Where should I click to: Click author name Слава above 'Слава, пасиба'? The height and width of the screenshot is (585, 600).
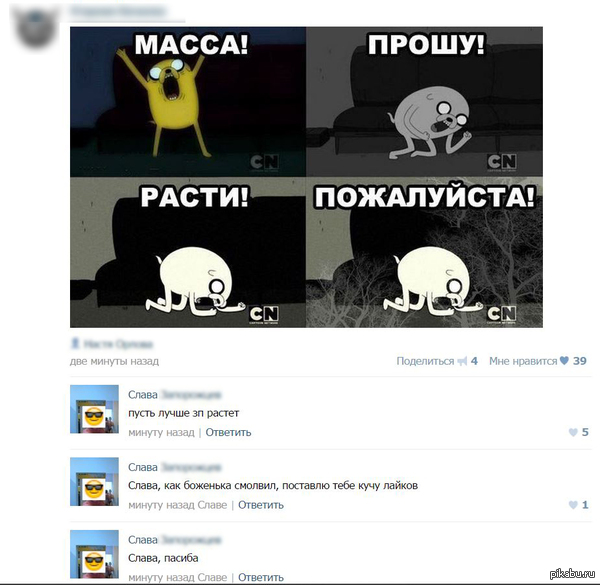tap(143, 540)
